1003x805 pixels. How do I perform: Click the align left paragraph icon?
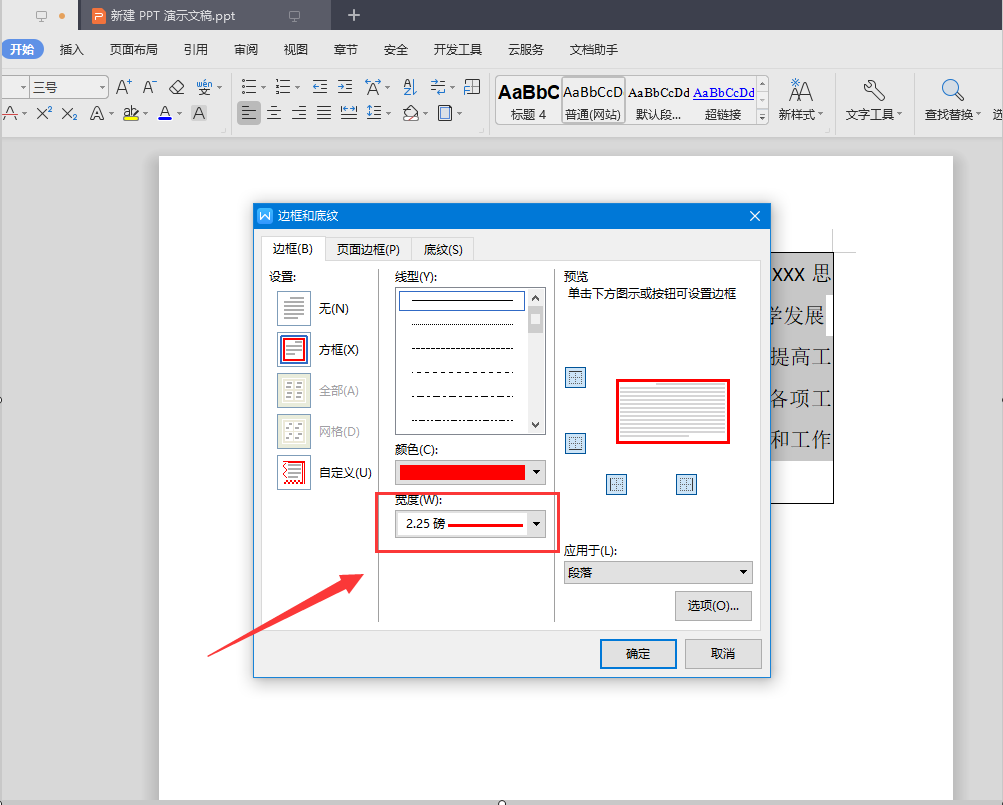click(249, 113)
